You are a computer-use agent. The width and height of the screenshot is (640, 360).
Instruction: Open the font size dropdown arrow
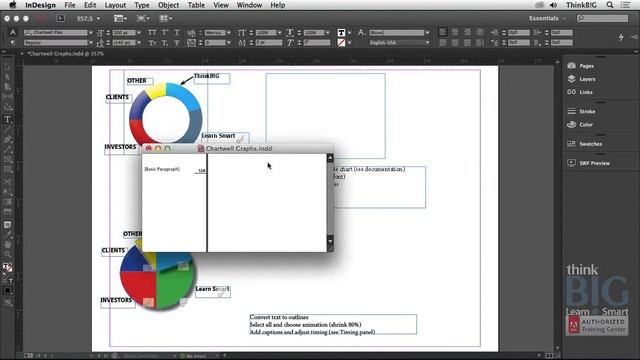point(139,32)
